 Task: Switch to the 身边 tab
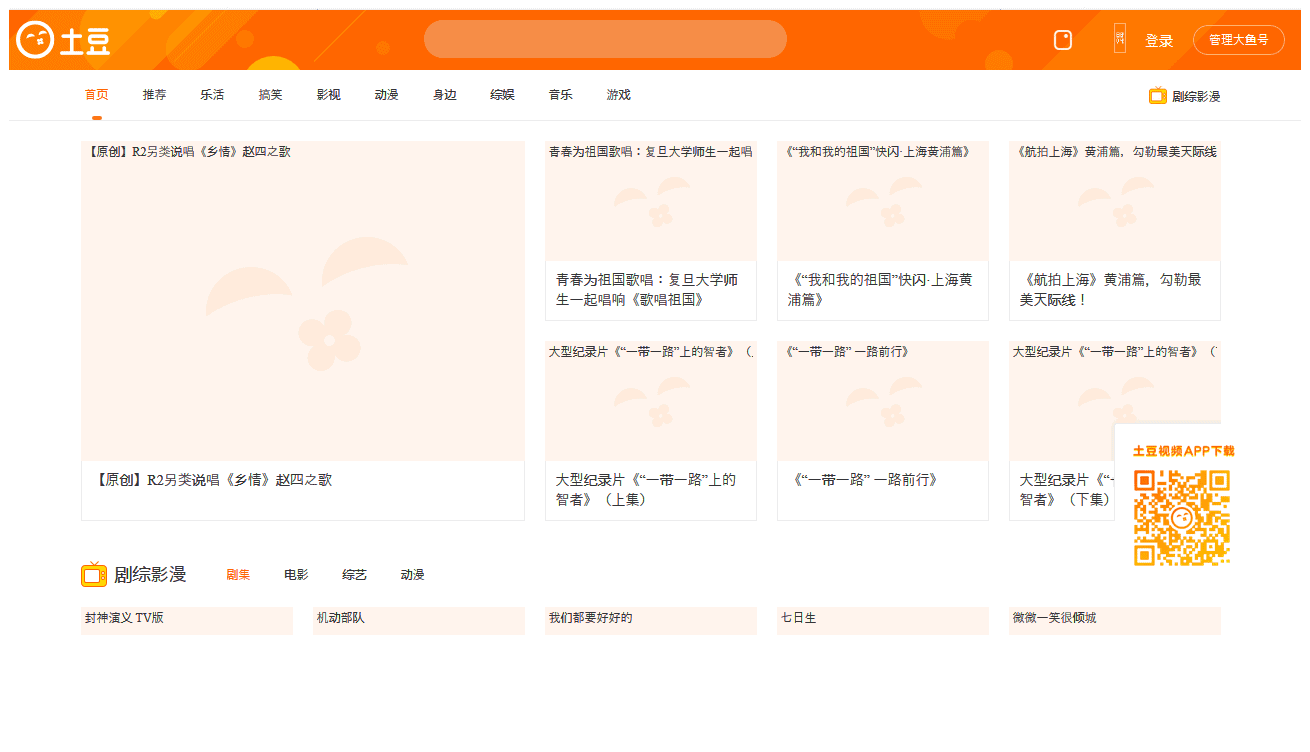coord(444,95)
